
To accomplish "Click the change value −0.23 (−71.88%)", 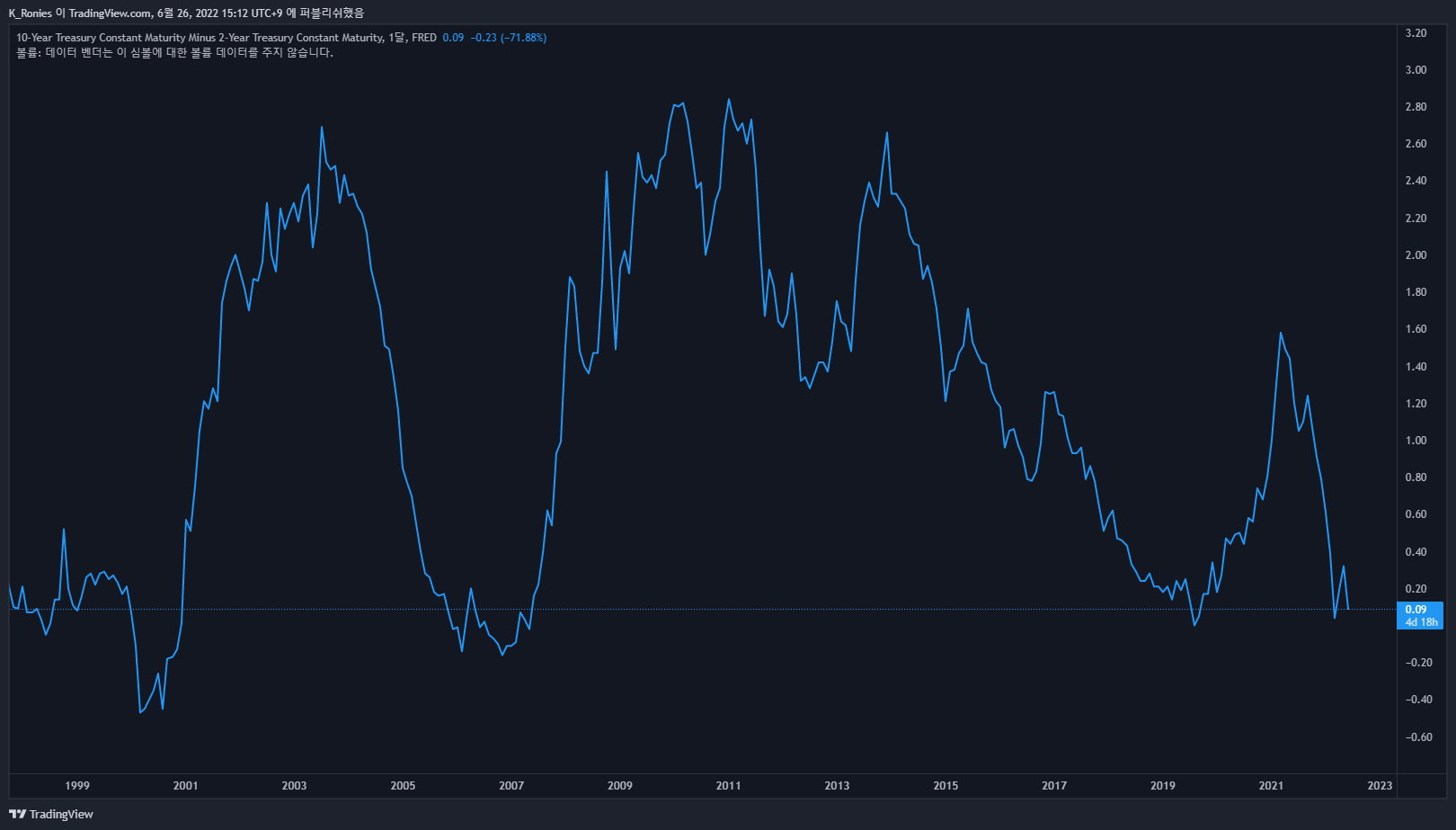I will coord(509,38).
